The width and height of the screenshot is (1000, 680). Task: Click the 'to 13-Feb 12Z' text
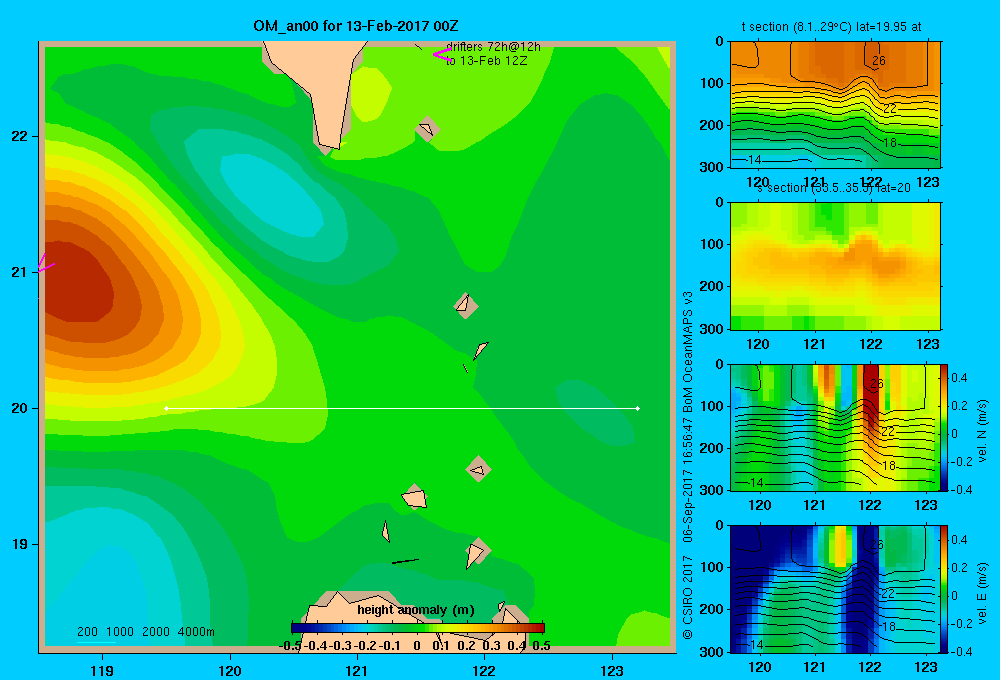coord(487,61)
